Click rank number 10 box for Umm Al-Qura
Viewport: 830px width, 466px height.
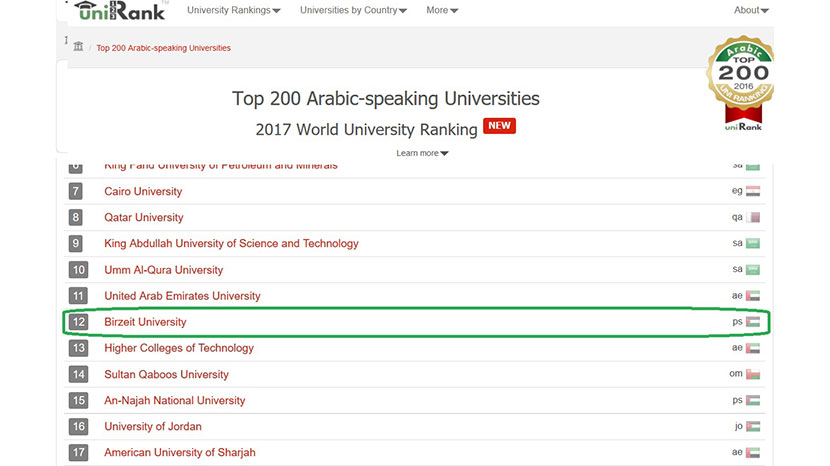(78, 270)
